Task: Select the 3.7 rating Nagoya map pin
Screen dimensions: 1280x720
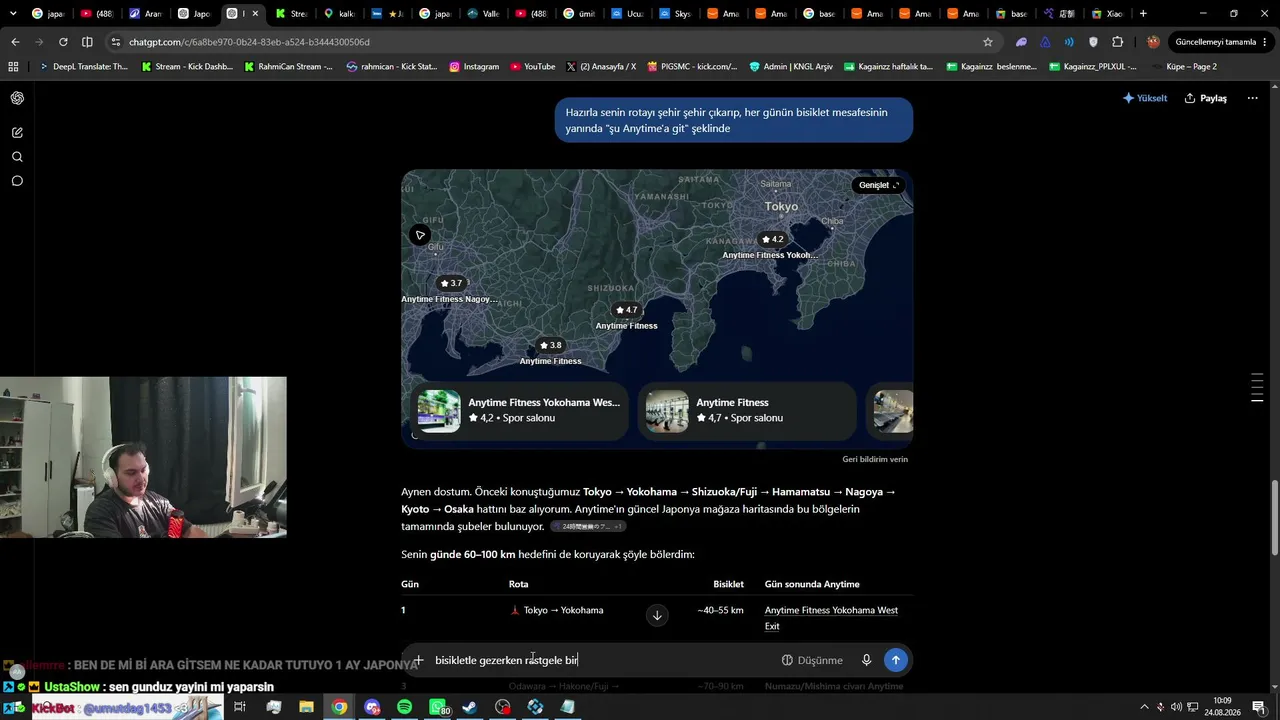Action: pyautogui.click(x=450, y=283)
